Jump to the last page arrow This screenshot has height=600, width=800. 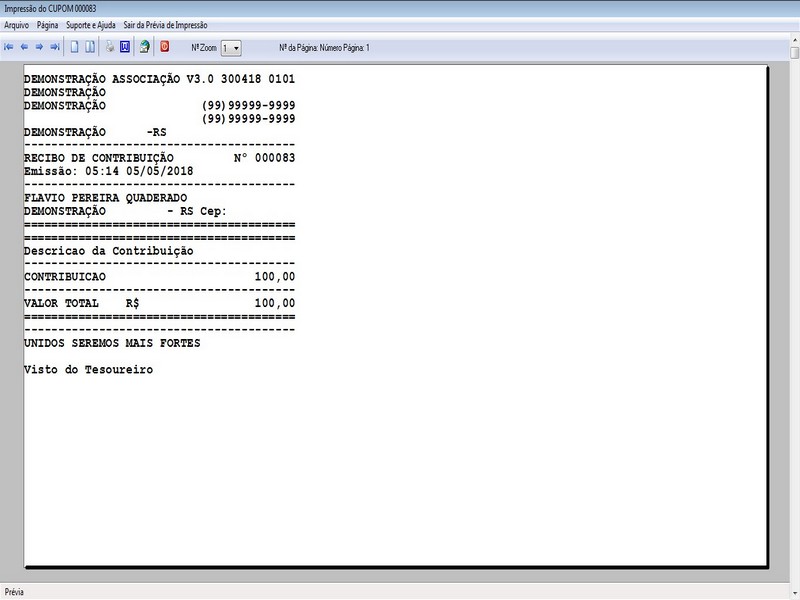point(55,47)
